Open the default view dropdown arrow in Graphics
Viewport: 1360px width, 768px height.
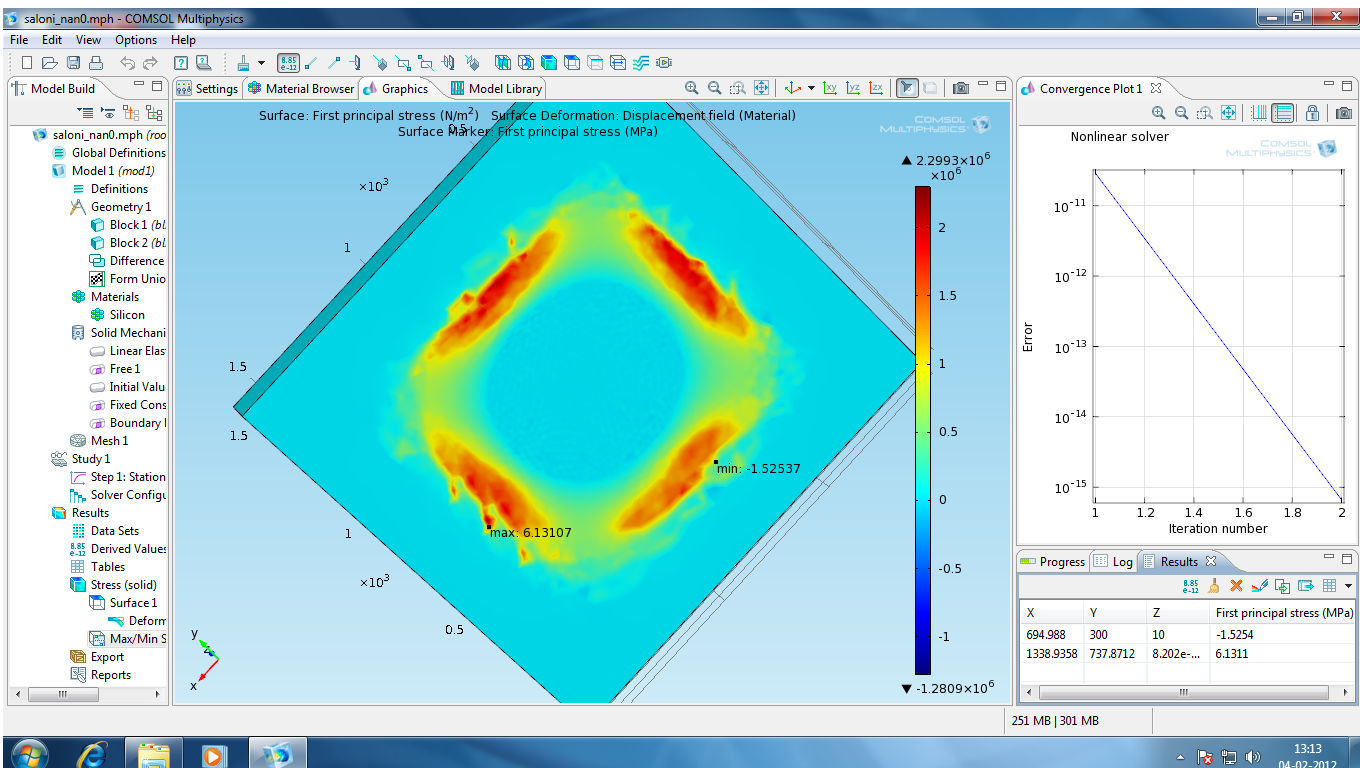point(811,88)
